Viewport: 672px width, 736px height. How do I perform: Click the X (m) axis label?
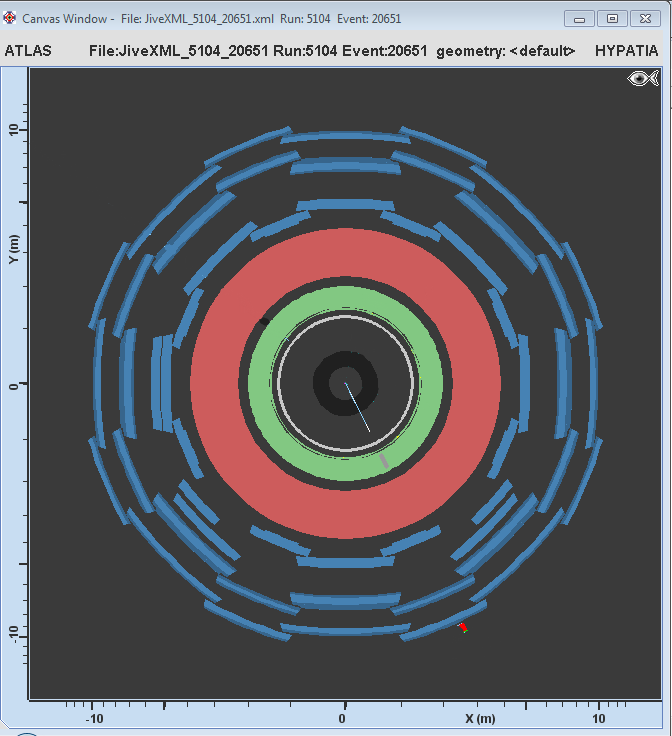coord(479,719)
